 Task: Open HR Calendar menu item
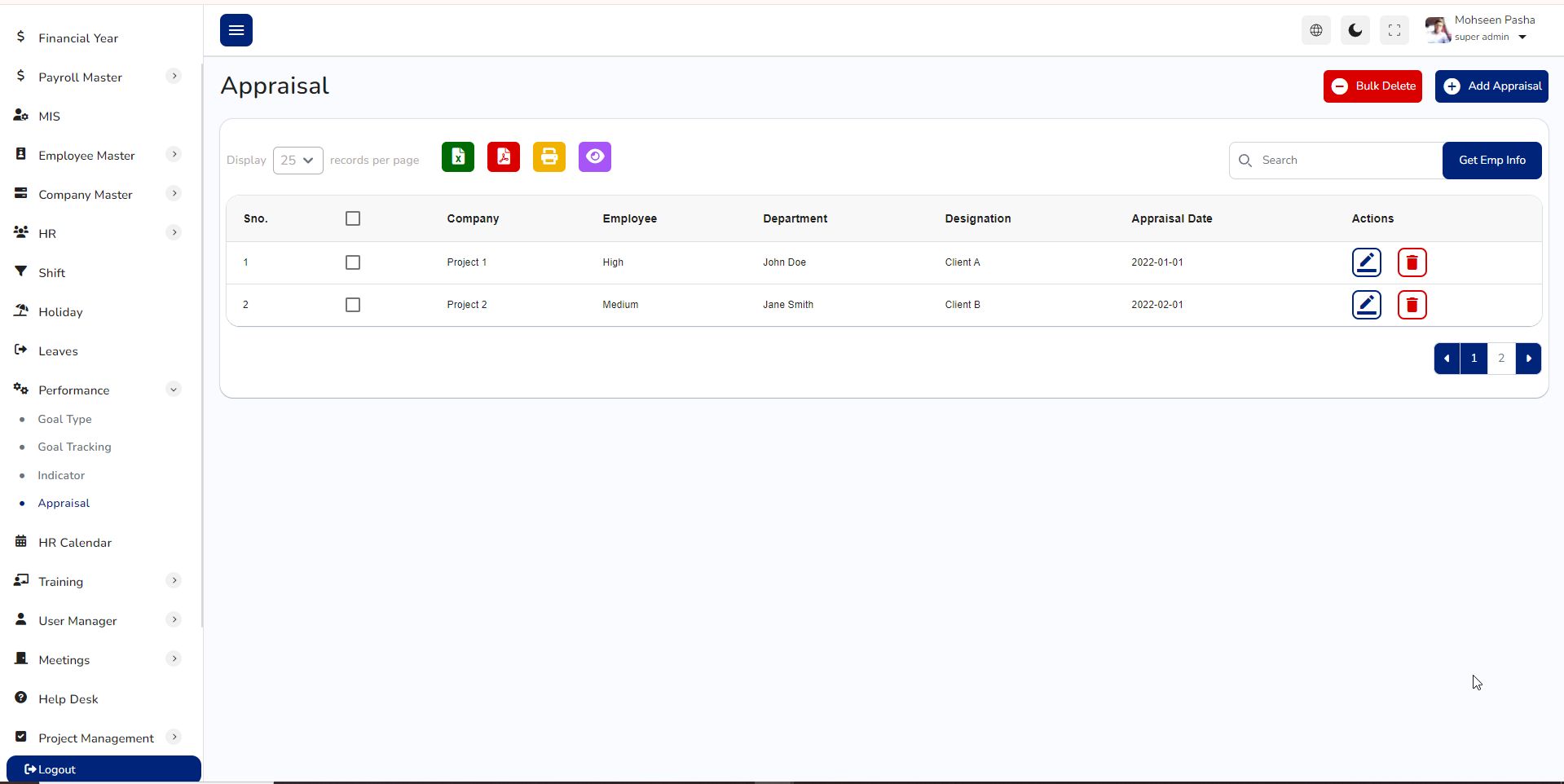75,543
